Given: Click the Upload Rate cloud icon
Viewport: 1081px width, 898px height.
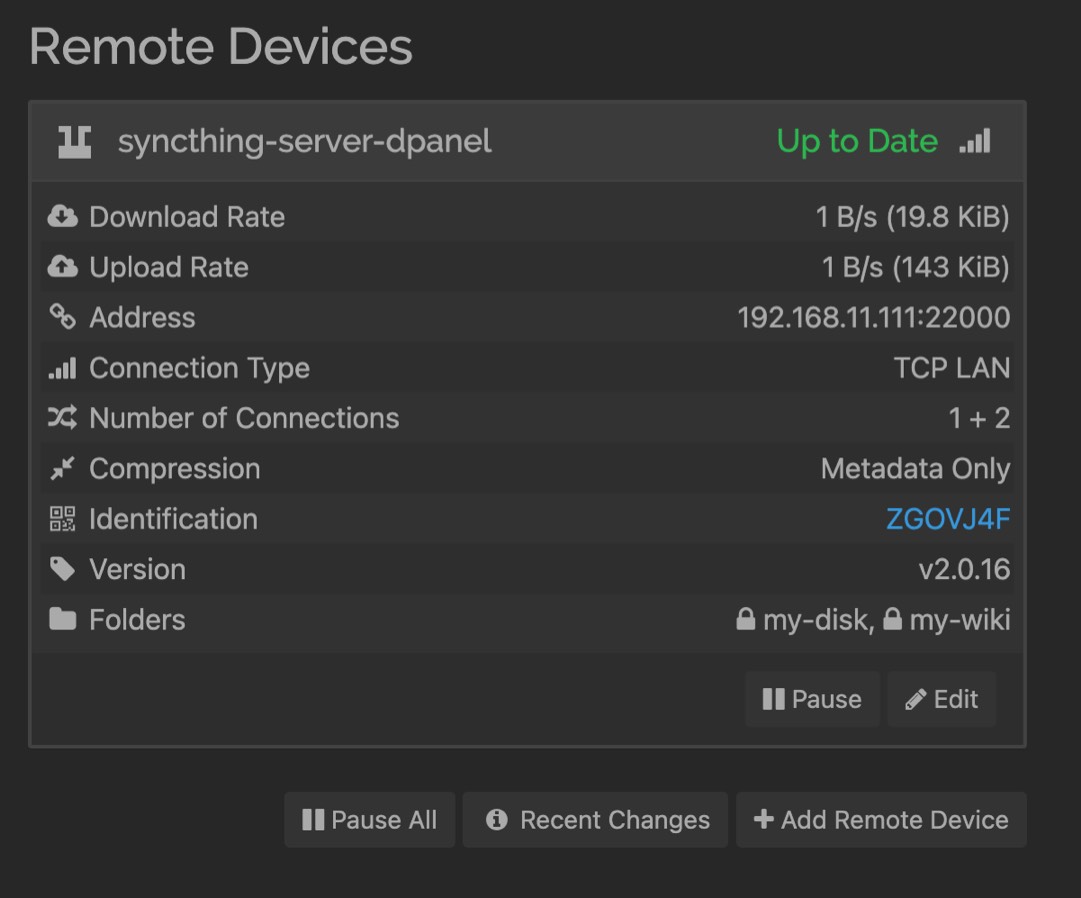Looking at the screenshot, I should click(62, 267).
